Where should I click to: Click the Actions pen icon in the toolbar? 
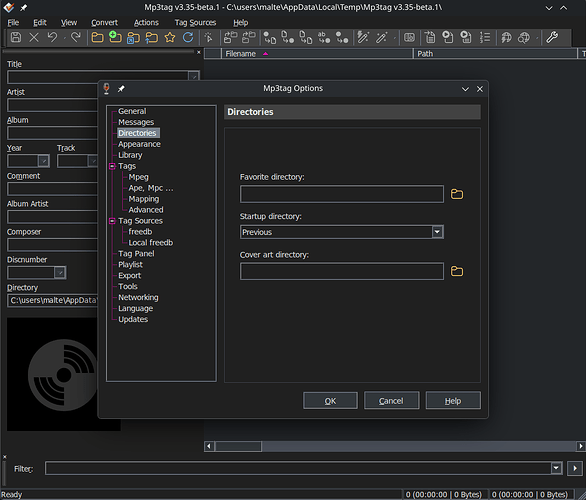click(x=363, y=37)
